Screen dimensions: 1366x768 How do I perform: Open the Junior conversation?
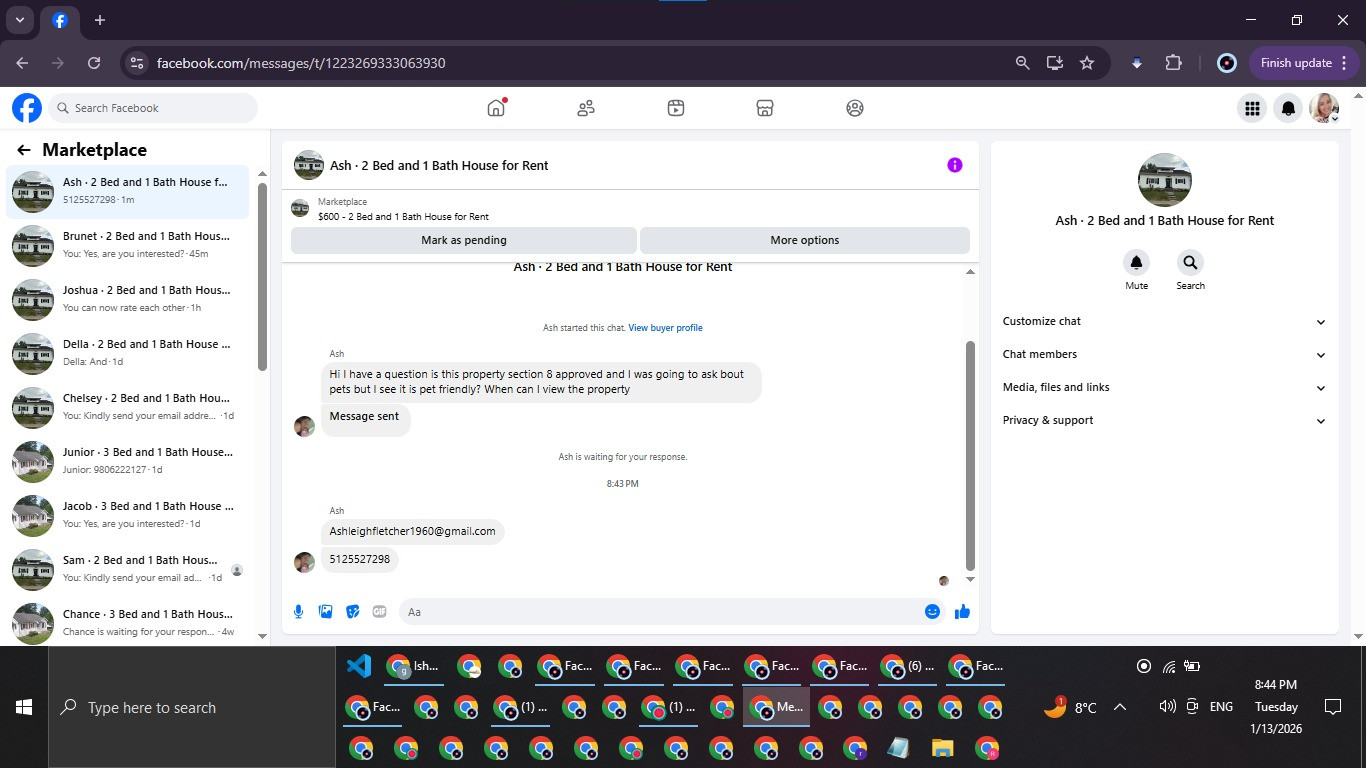tap(128, 461)
